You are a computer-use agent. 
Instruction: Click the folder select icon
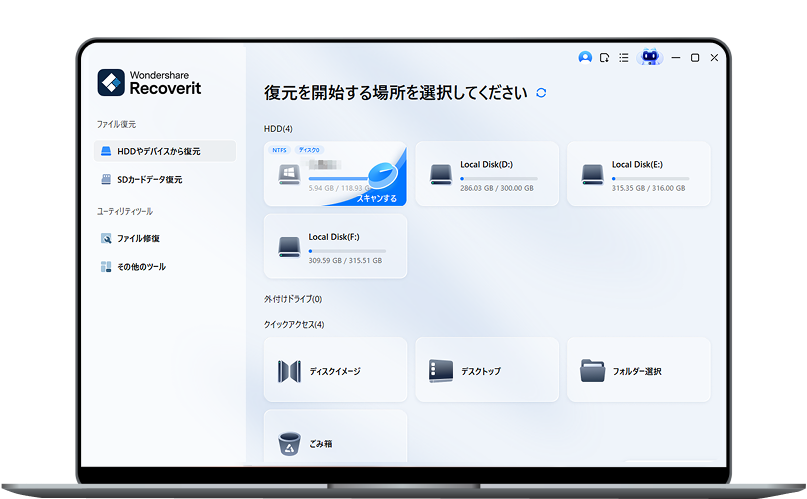pos(592,371)
